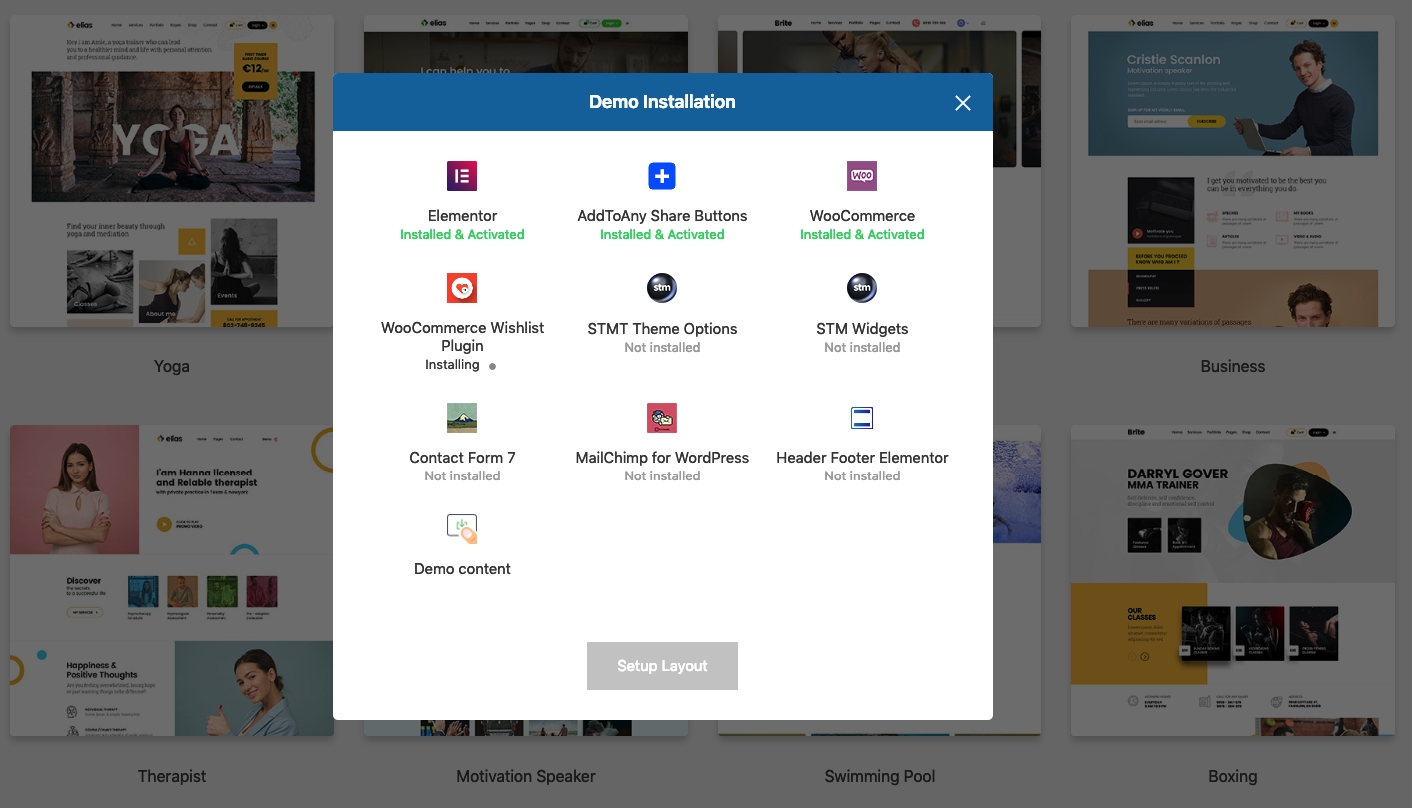Select the Yoga demo thumbnail

tap(171, 170)
